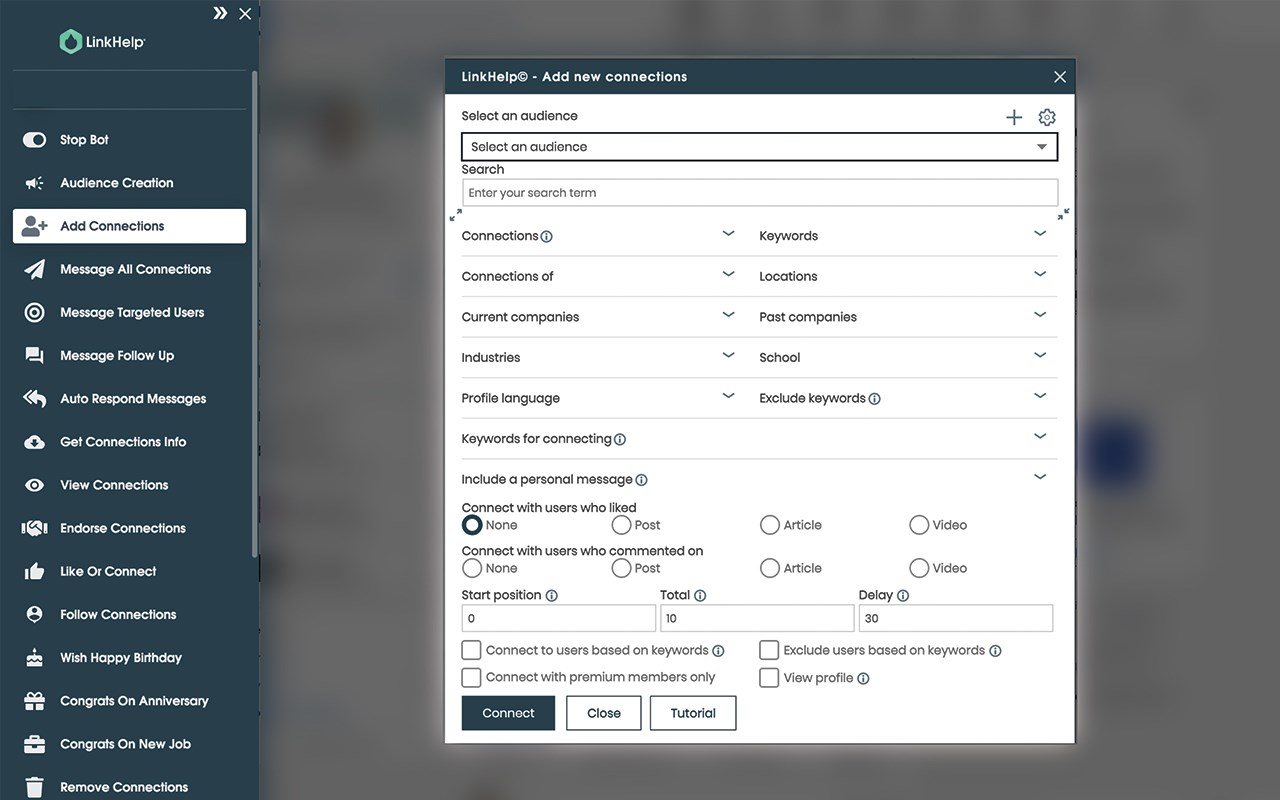Click the Message All Connections paper-plane icon

34,269
